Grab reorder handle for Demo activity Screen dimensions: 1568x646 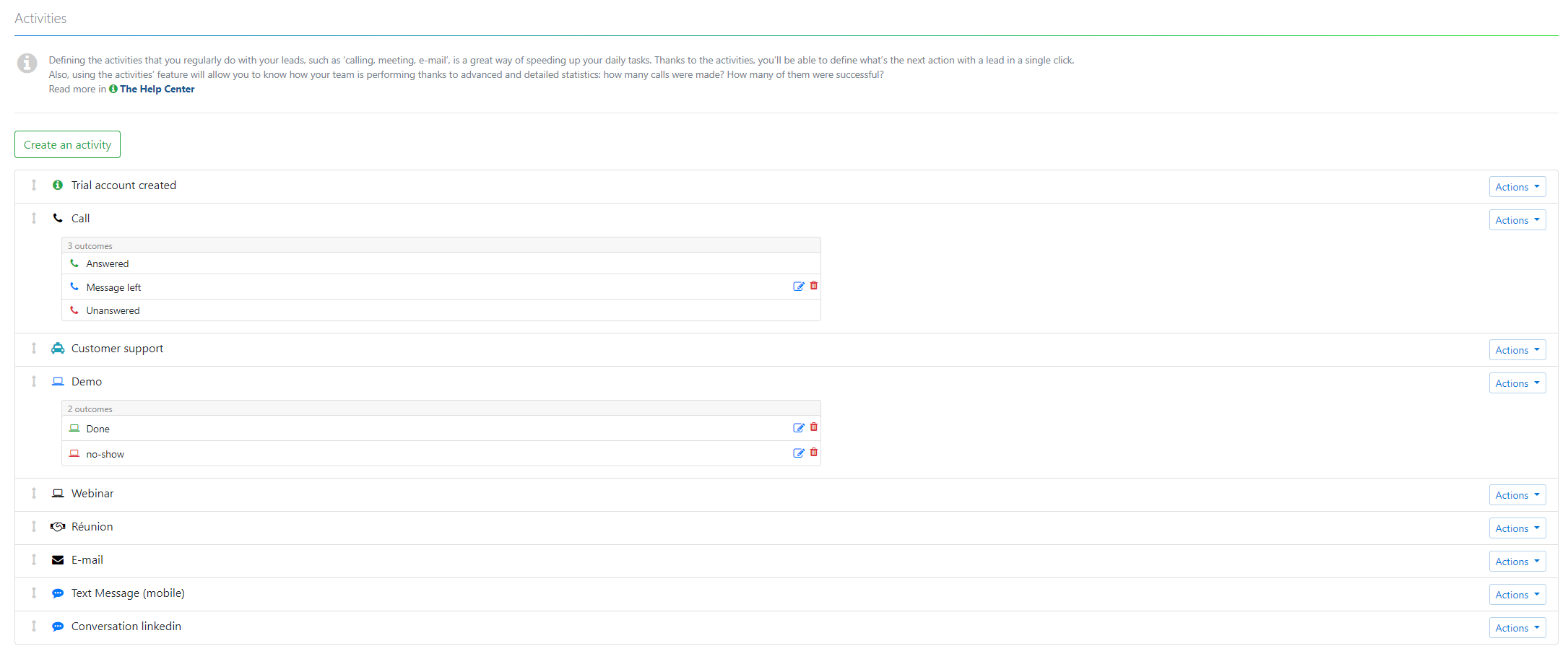[x=34, y=381]
